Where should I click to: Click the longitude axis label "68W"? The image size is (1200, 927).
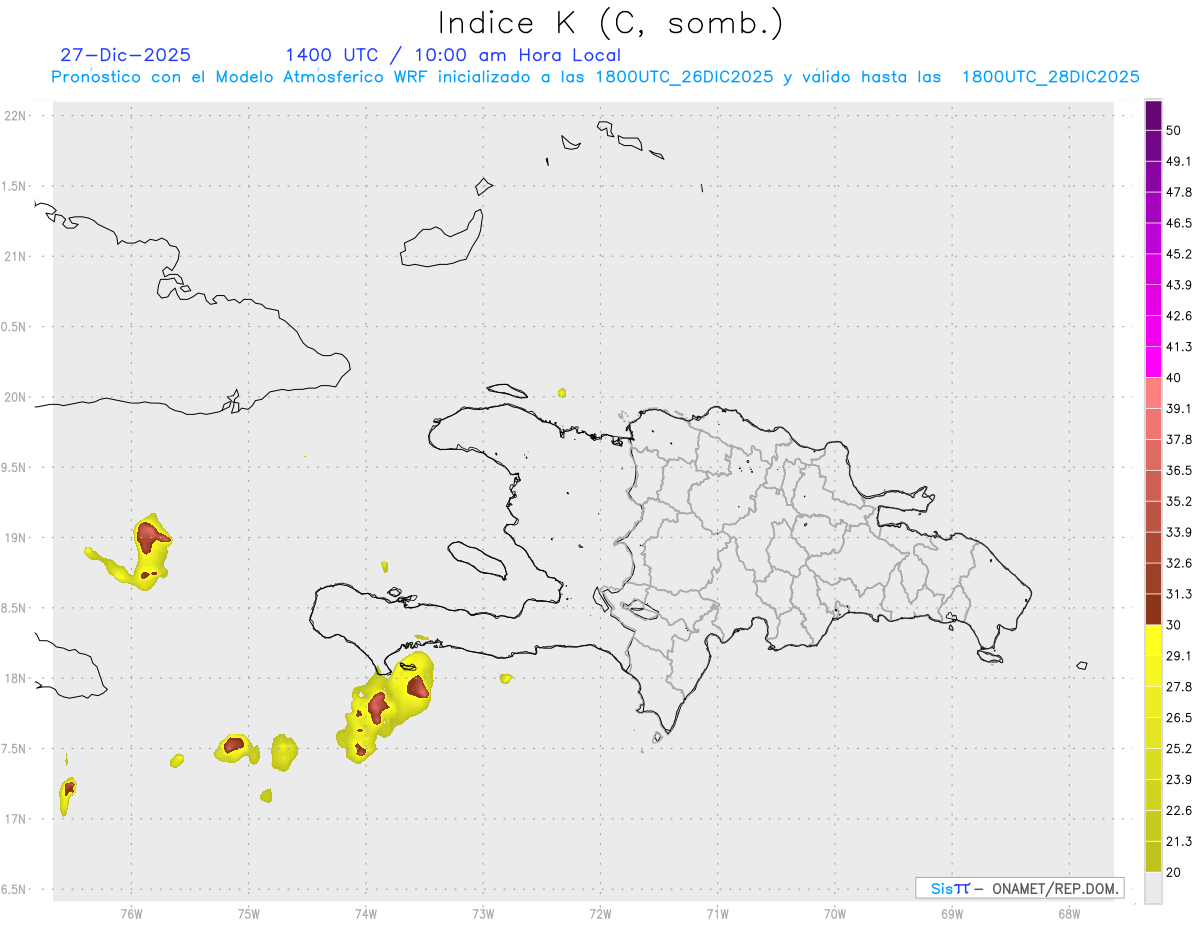(1069, 914)
